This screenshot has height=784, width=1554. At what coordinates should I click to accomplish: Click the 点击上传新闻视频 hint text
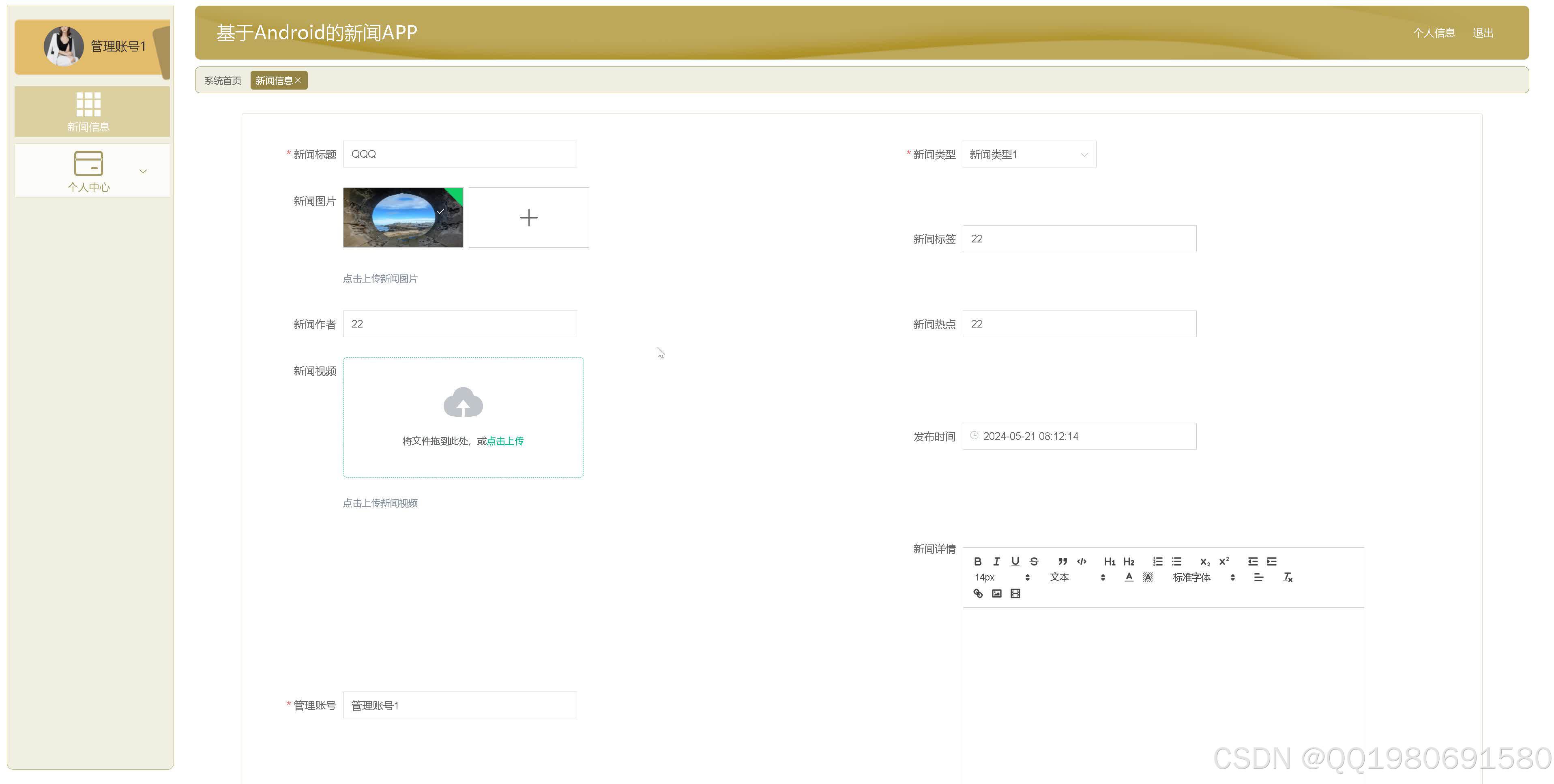click(x=380, y=503)
